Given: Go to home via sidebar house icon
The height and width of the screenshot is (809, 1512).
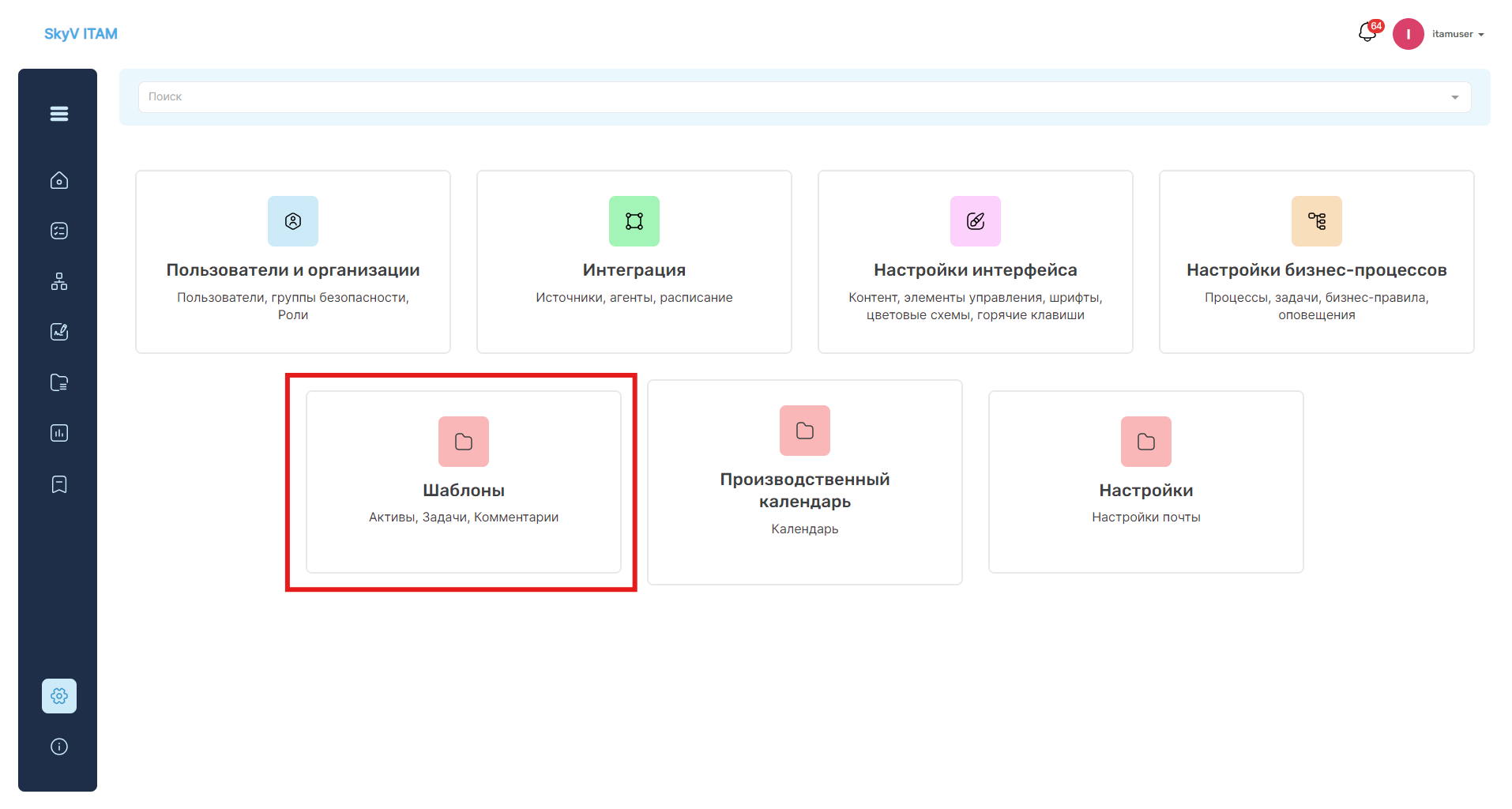Looking at the screenshot, I should tap(59, 180).
